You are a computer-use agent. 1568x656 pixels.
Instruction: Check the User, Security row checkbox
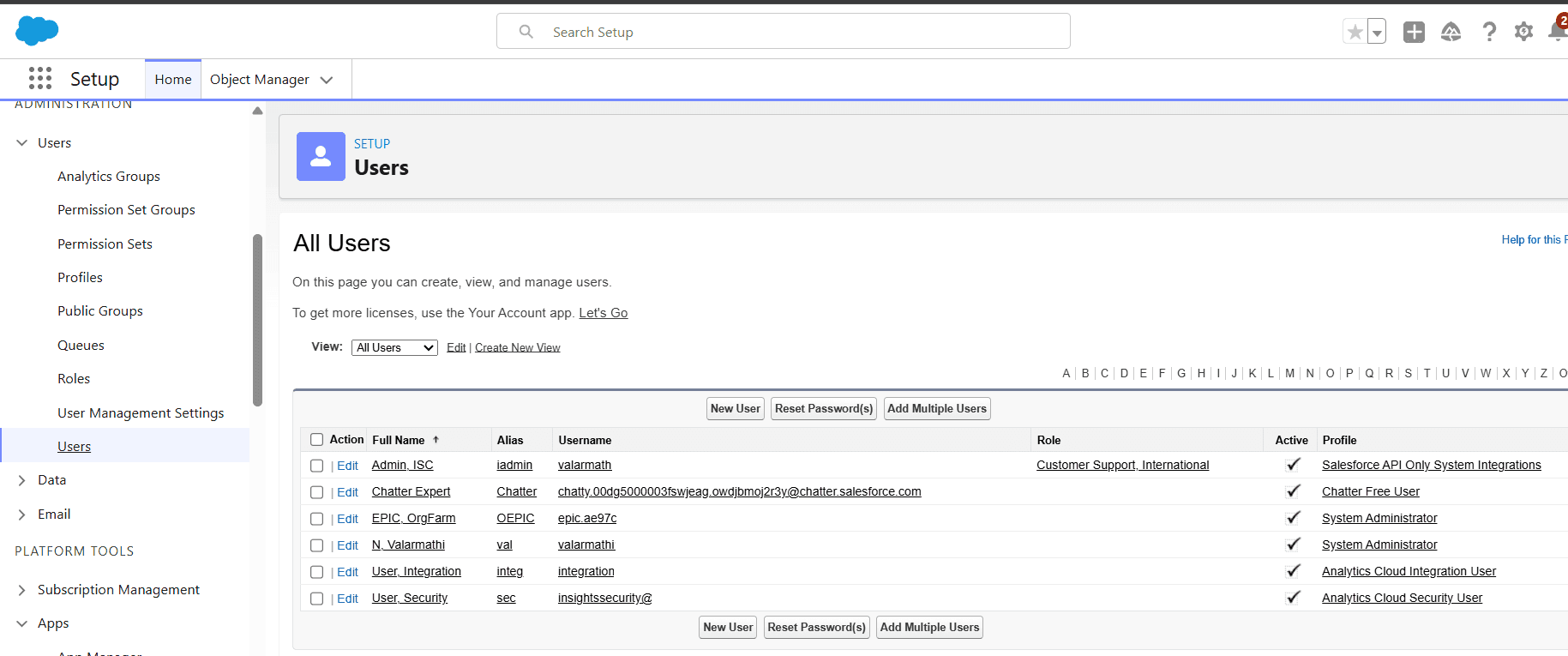coord(316,599)
